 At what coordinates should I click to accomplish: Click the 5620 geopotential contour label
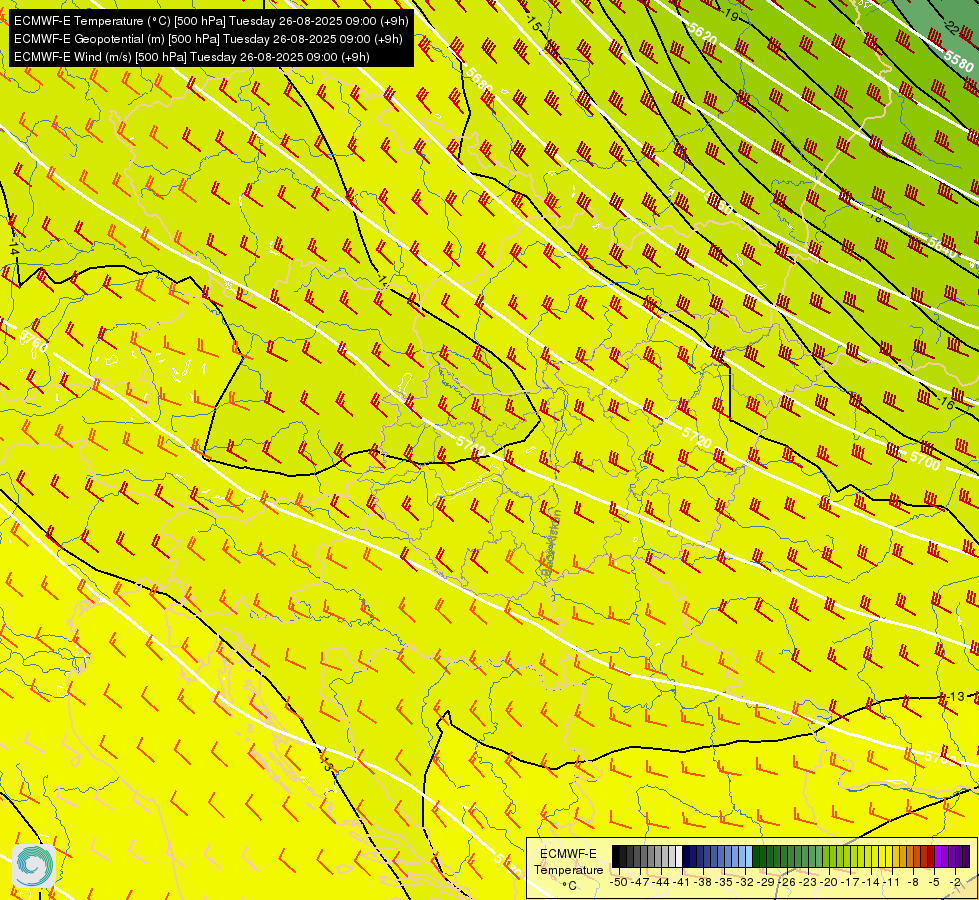click(x=703, y=33)
